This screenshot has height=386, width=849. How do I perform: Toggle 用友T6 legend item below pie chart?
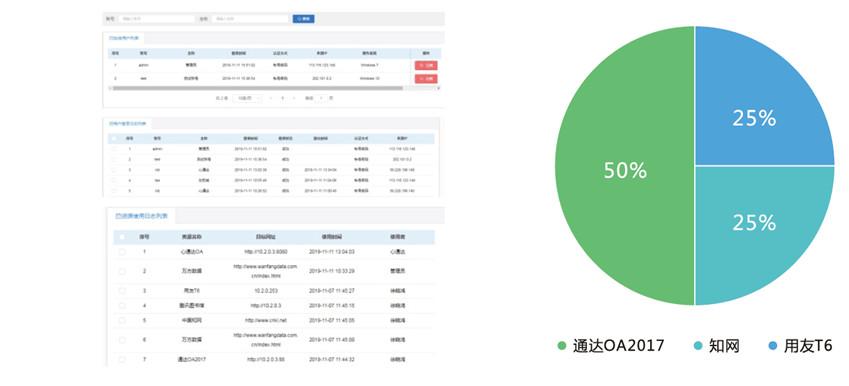pyautogui.click(x=800, y=345)
